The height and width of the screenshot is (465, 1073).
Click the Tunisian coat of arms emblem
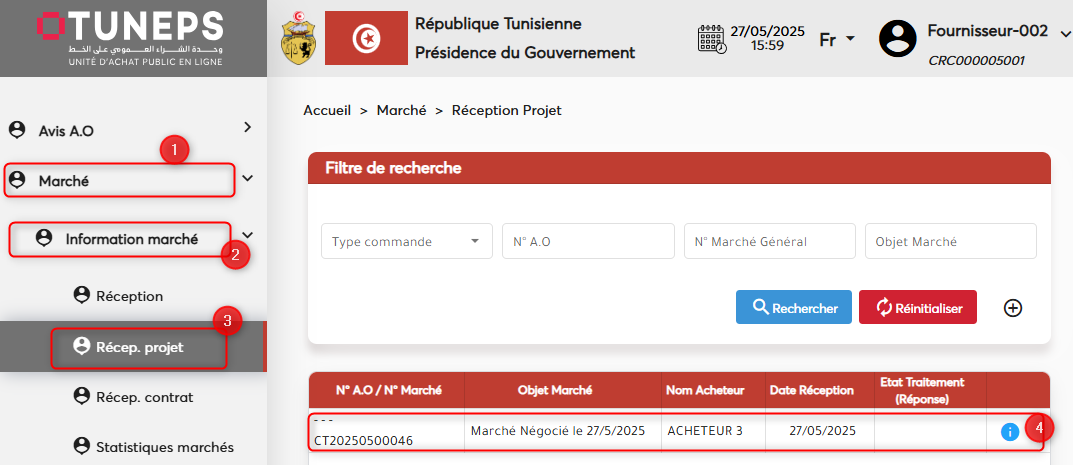(x=296, y=38)
